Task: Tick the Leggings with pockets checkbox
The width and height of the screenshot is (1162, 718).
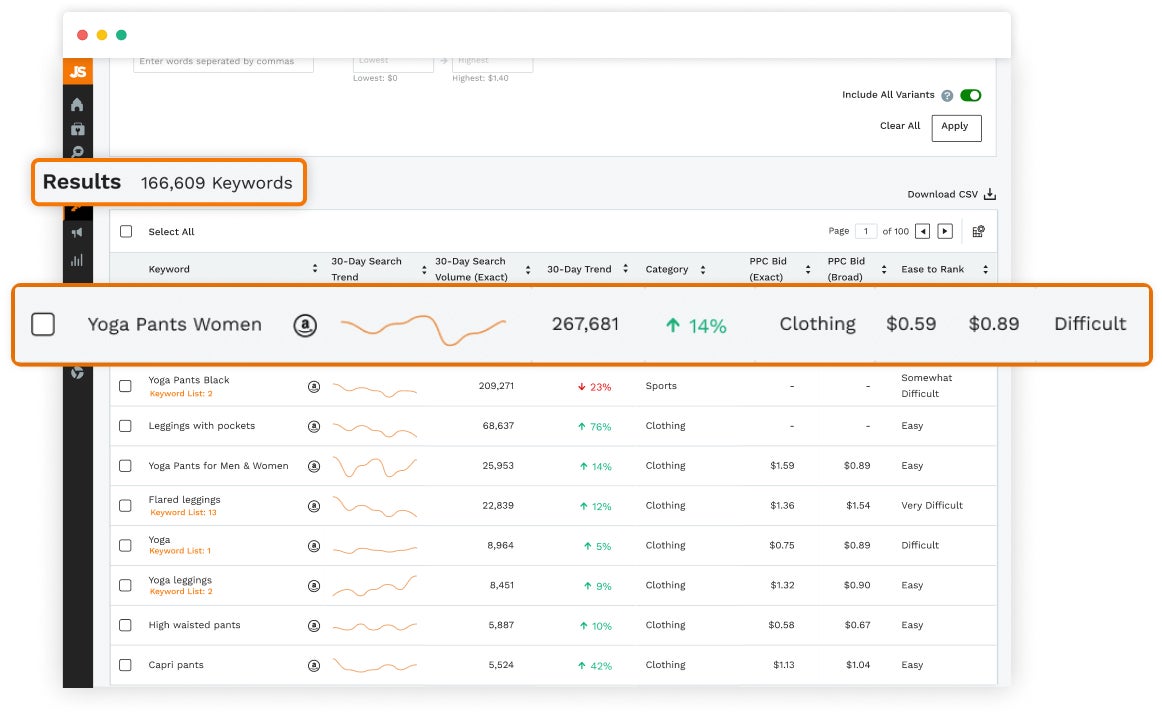Action: pos(126,426)
